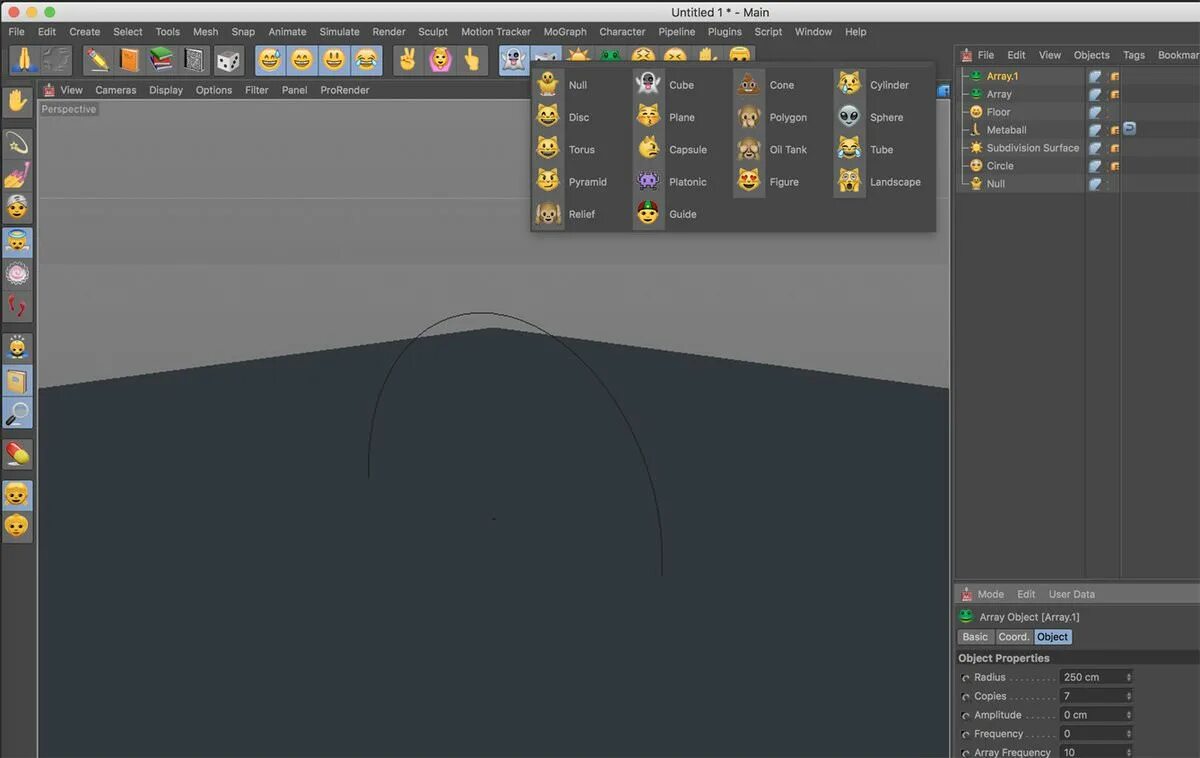Screen dimensions: 1200x758
Task: Create a Platonic primitive from the palette
Action: pos(671,182)
